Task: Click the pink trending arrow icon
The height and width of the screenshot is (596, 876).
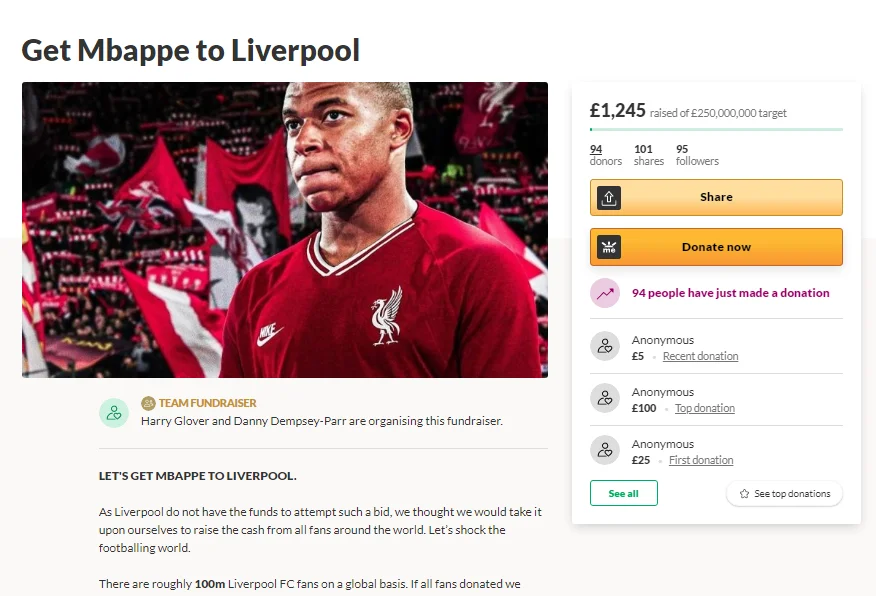Action: click(604, 293)
